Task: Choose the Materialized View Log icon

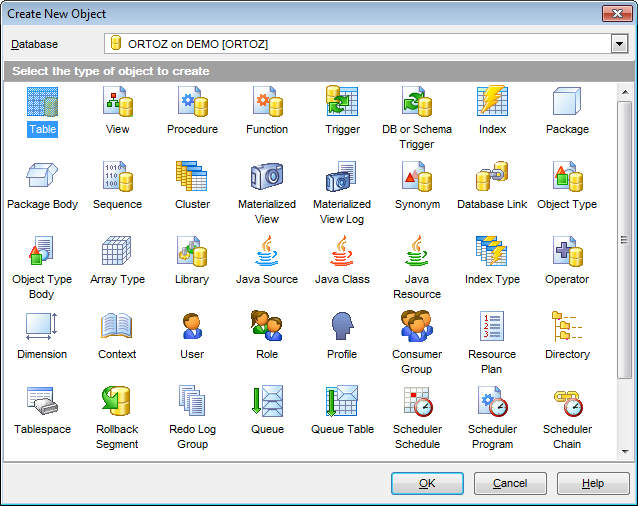Action: click(341, 177)
